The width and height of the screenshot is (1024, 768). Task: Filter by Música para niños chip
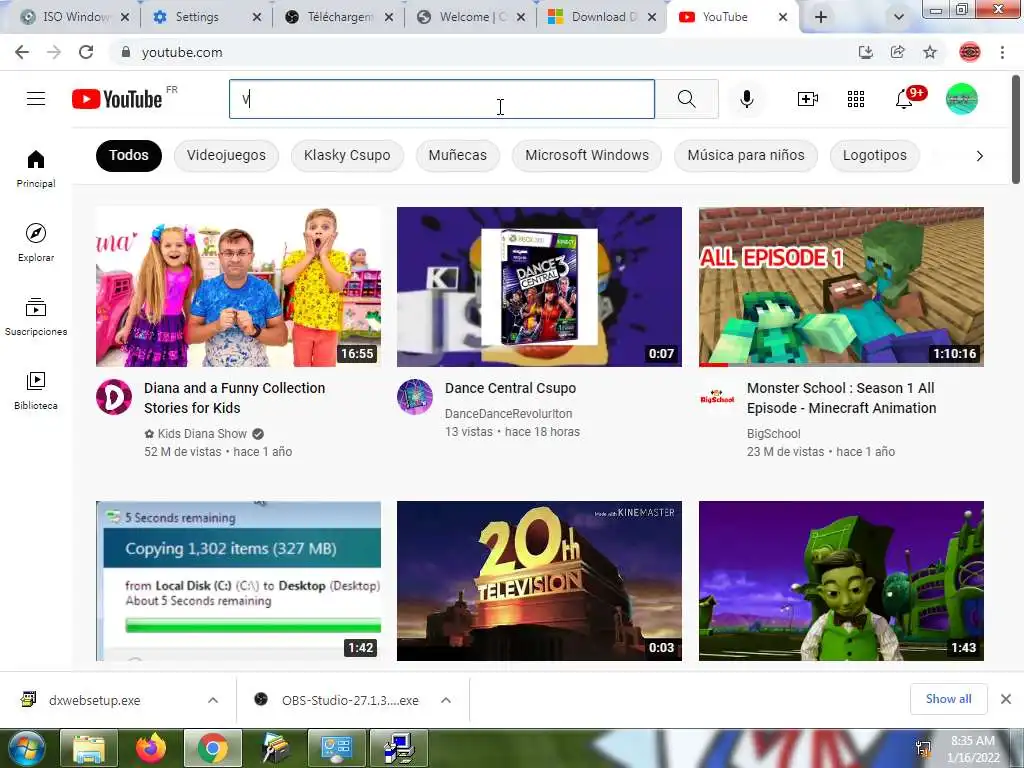pos(746,155)
